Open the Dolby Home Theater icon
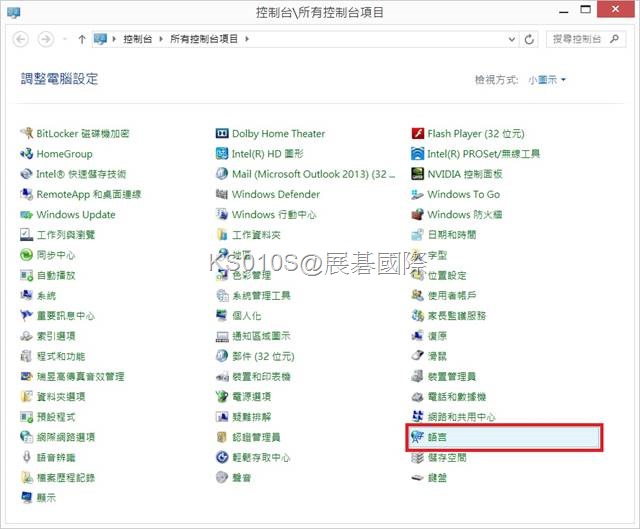The width and height of the screenshot is (640, 529). 222,133
